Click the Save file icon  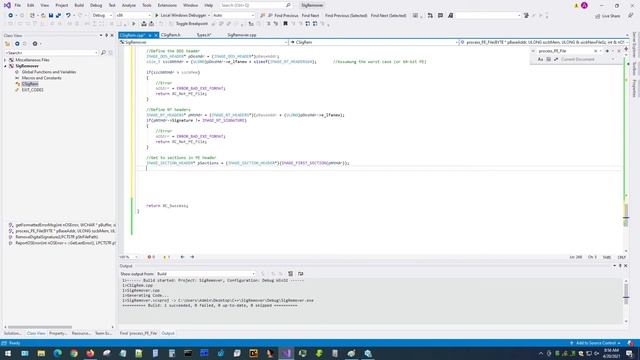[51, 16]
